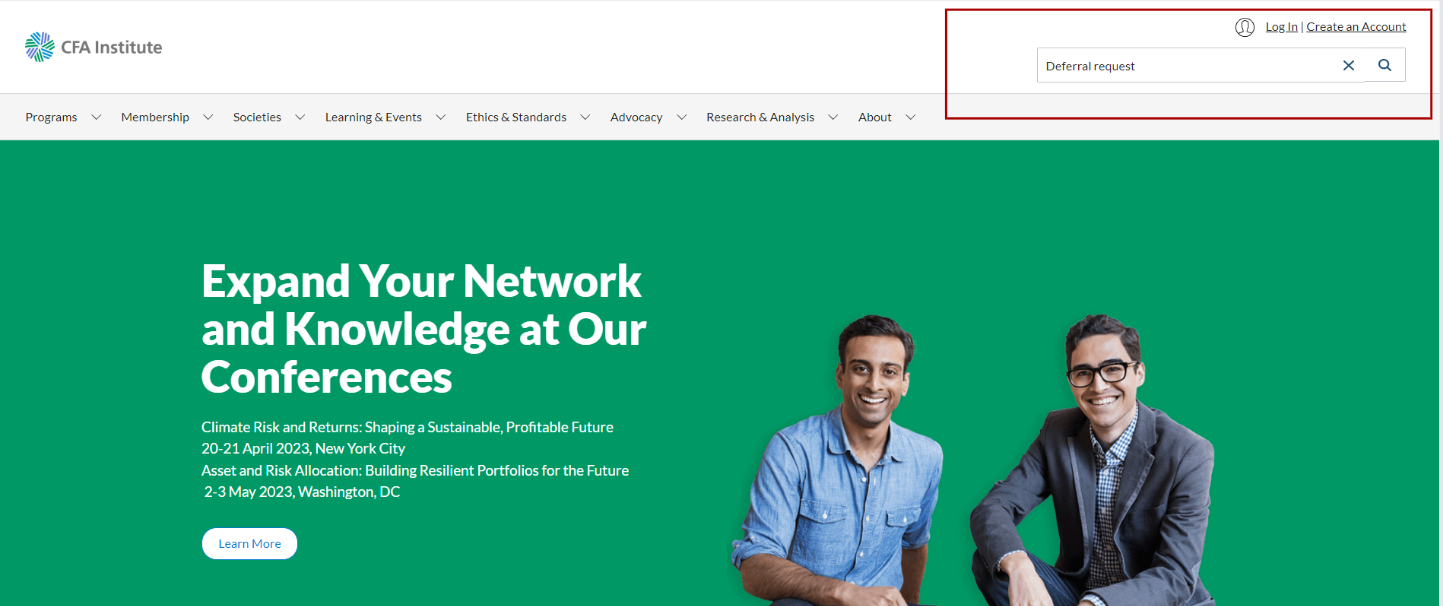Viewport: 1443px width, 606px height.
Task: Expand the Learning & Events chevron
Action: (x=441, y=117)
